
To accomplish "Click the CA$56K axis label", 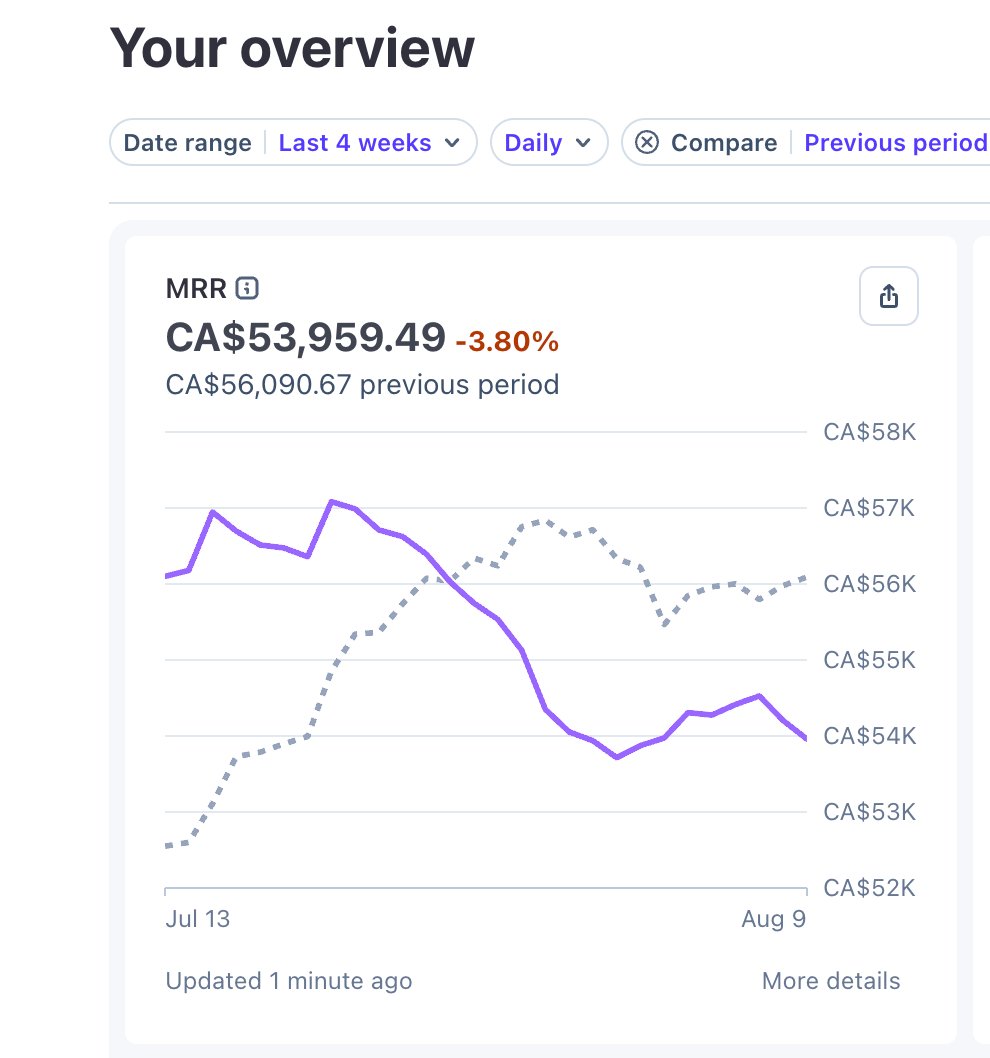I will (869, 584).
